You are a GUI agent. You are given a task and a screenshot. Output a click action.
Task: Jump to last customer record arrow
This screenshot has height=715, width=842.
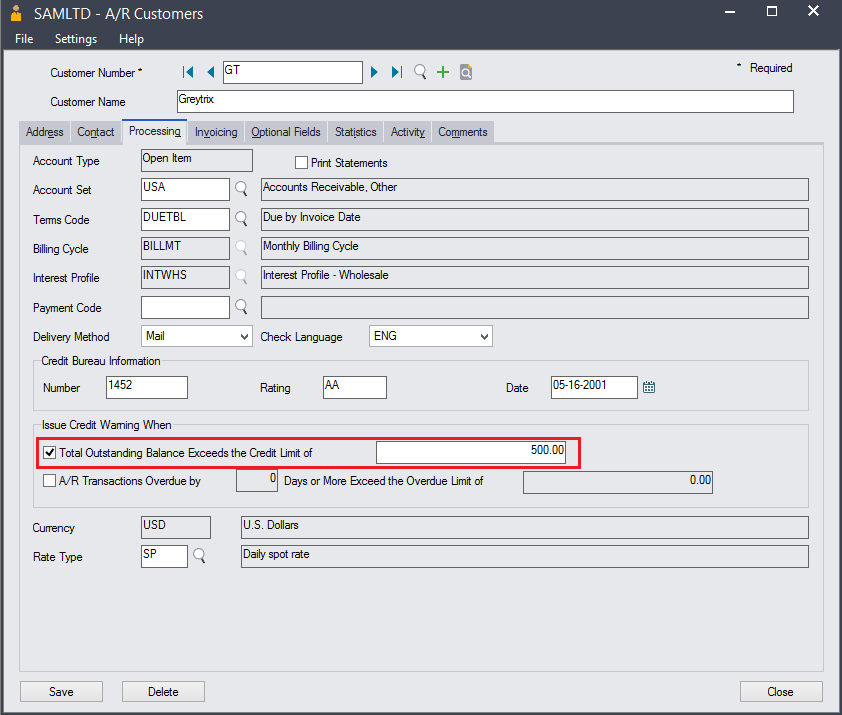397,72
